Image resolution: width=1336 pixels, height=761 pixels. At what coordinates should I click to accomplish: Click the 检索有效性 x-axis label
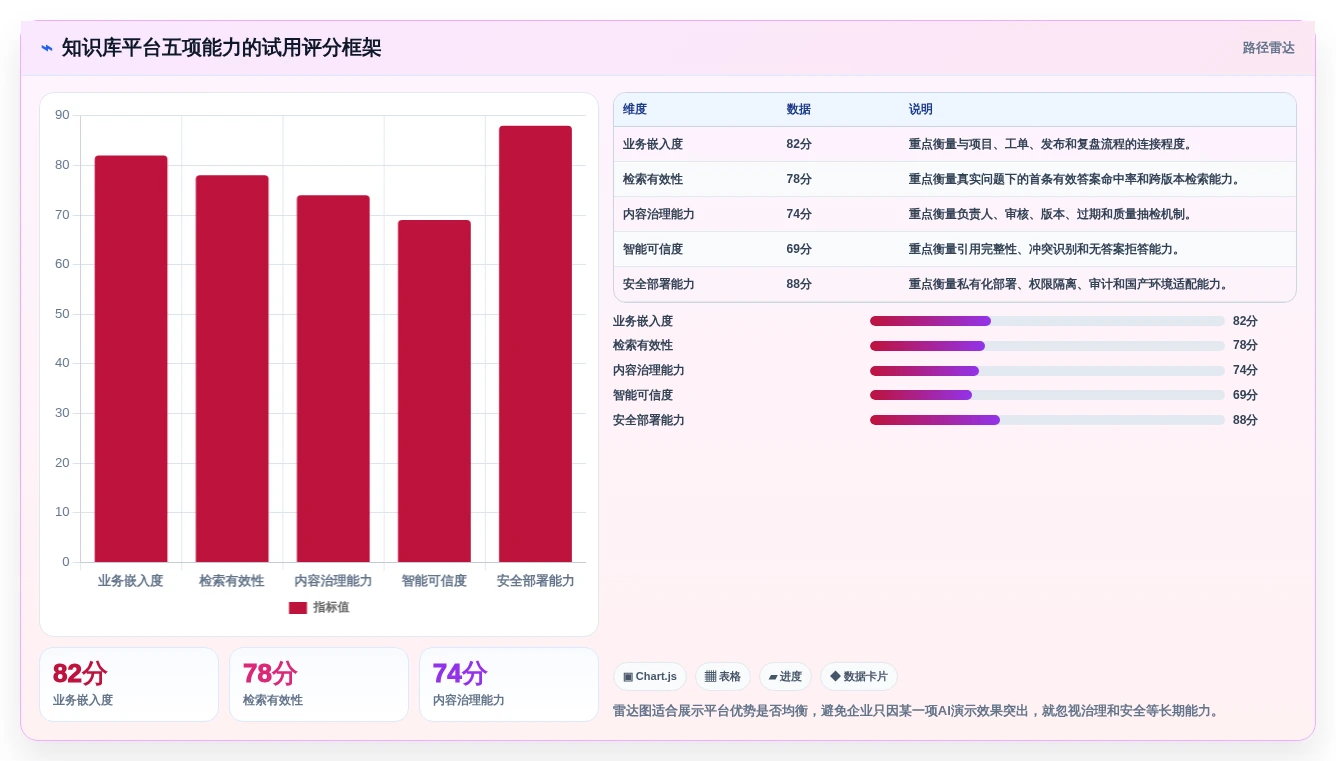(x=232, y=581)
